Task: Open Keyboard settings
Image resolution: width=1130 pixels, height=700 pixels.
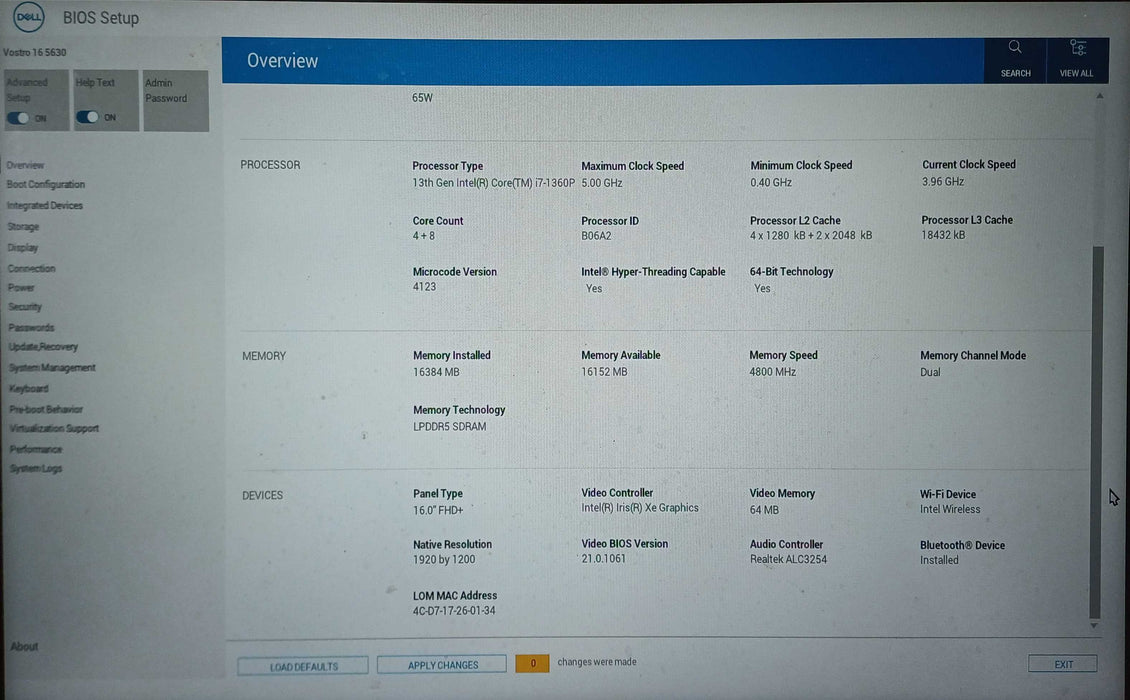Action: tap(29, 389)
